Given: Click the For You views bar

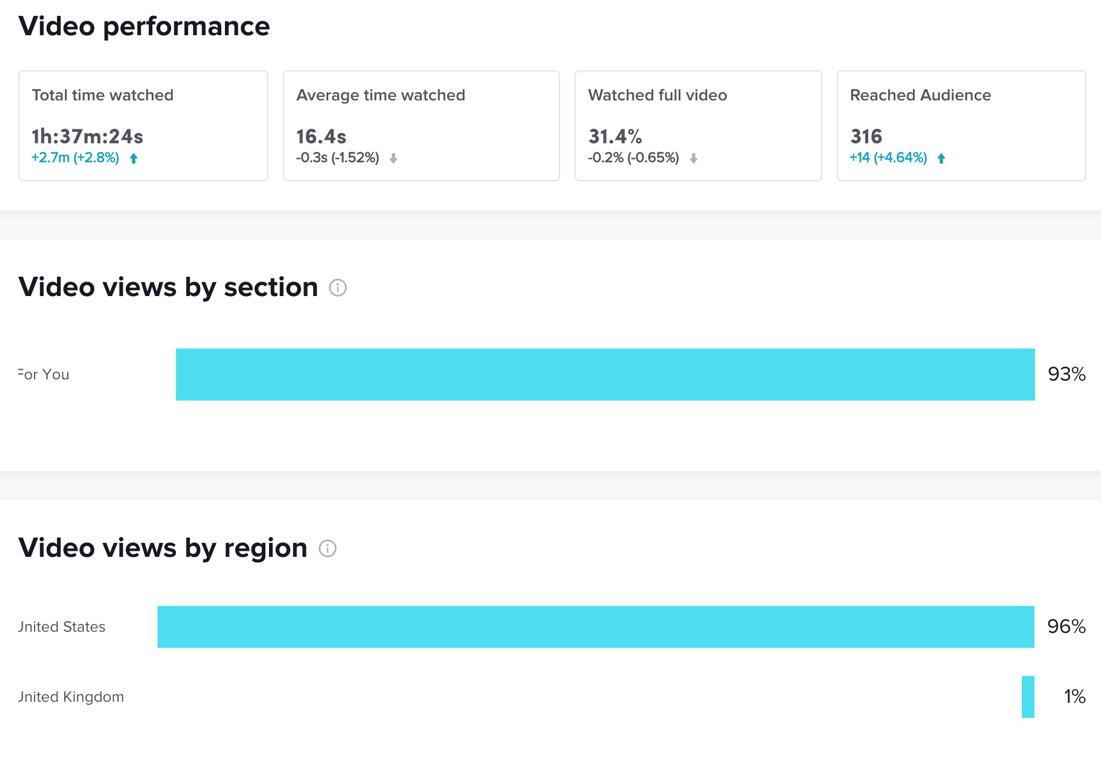Looking at the screenshot, I should (605, 374).
